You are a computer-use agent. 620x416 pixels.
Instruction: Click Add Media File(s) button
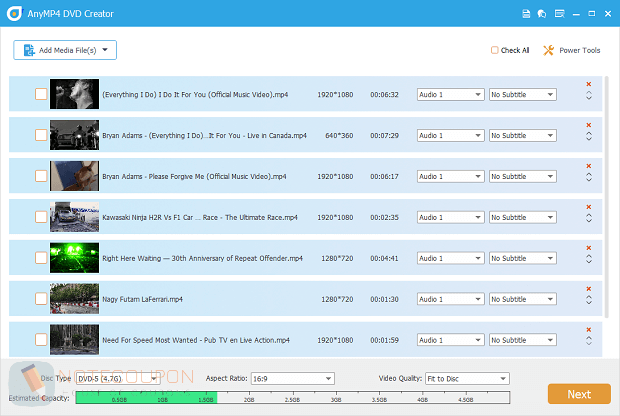[65, 50]
